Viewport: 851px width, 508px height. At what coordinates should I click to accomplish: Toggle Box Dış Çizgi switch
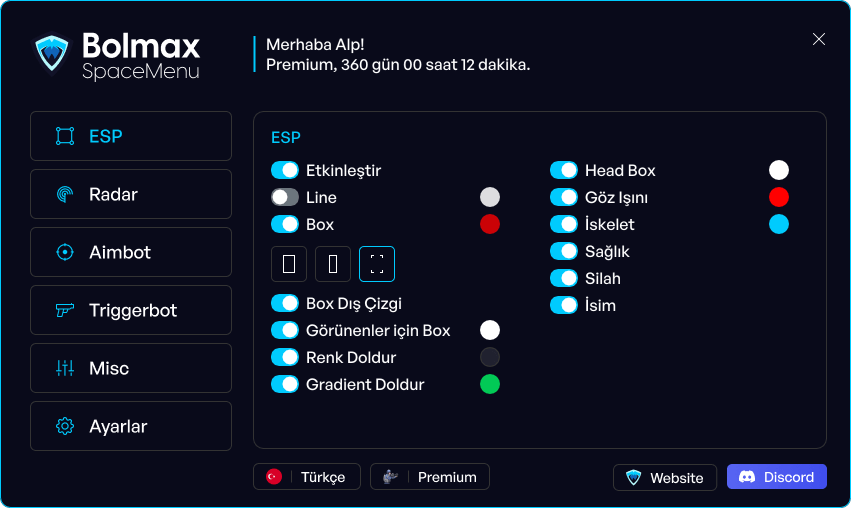tap(285, 303)
